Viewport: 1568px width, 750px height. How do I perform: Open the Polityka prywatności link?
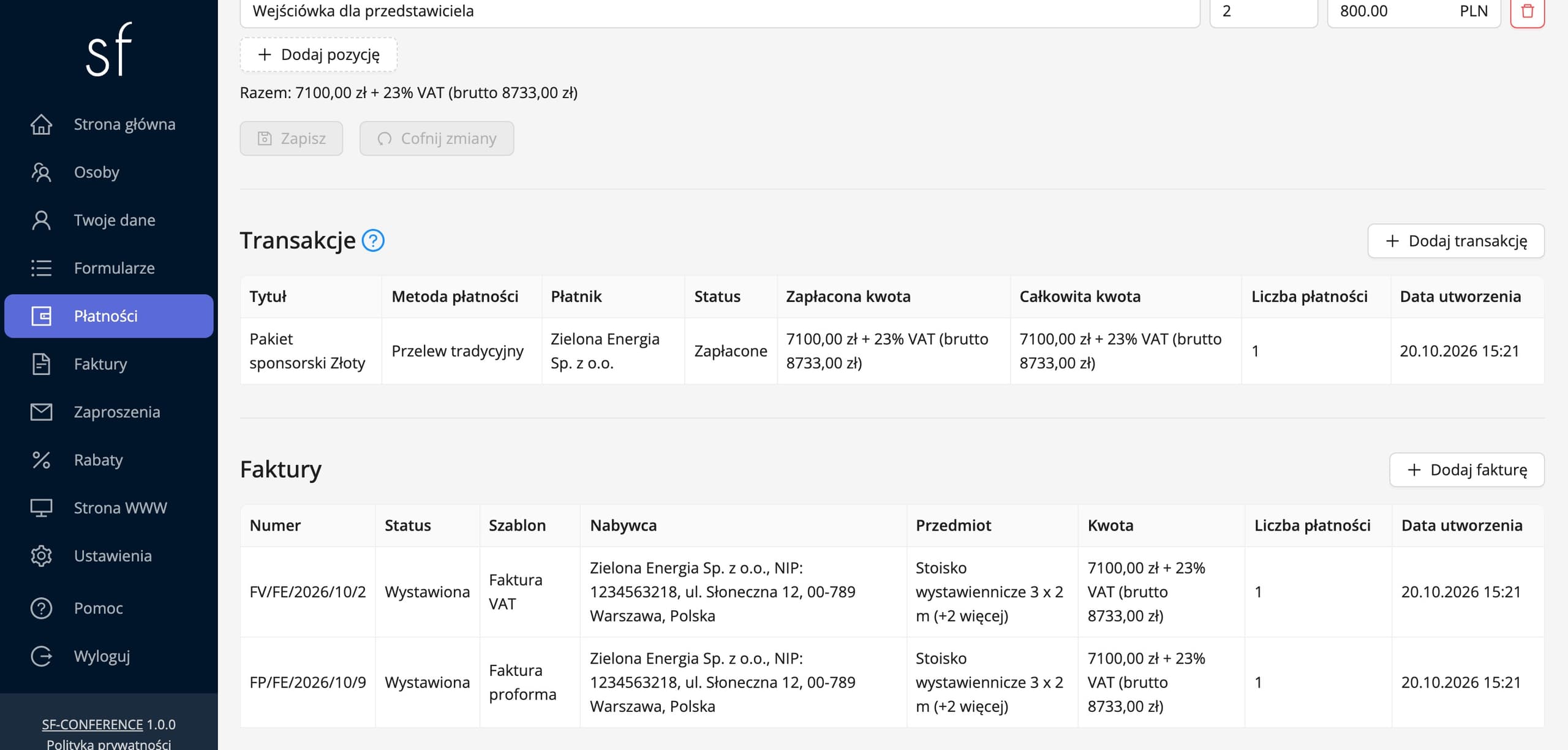click(x=109, y=744)
